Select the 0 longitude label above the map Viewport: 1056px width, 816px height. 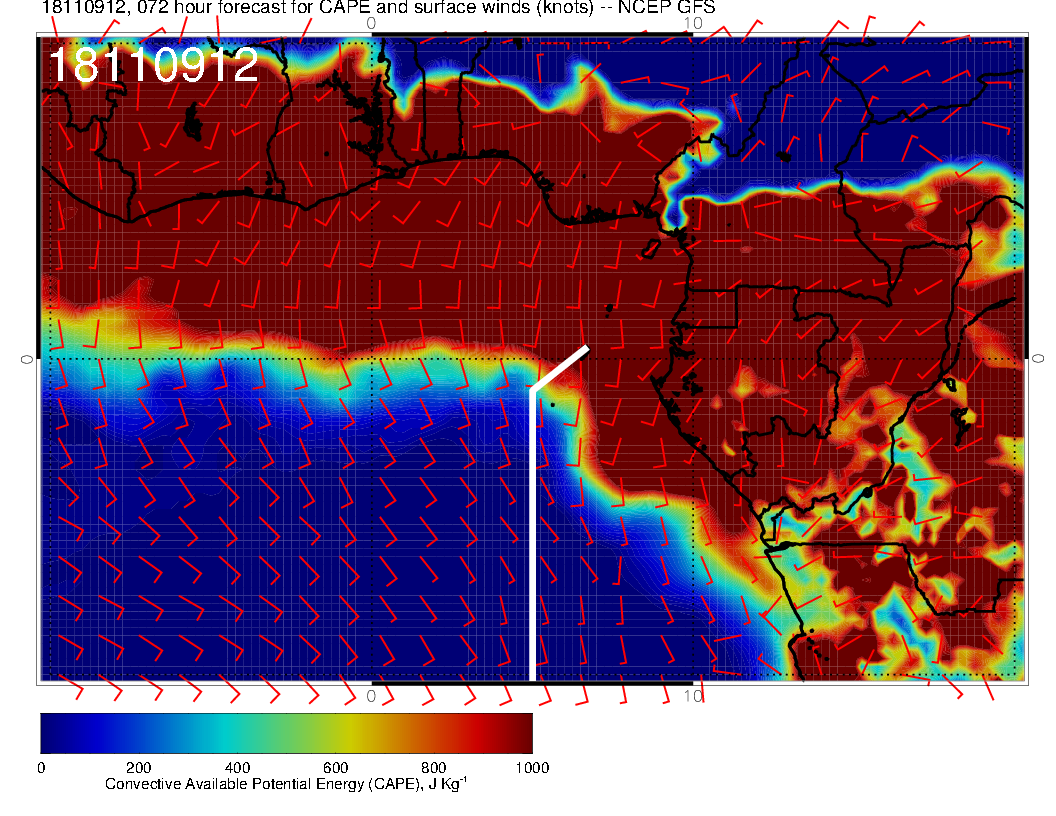[x=371, y=22]
